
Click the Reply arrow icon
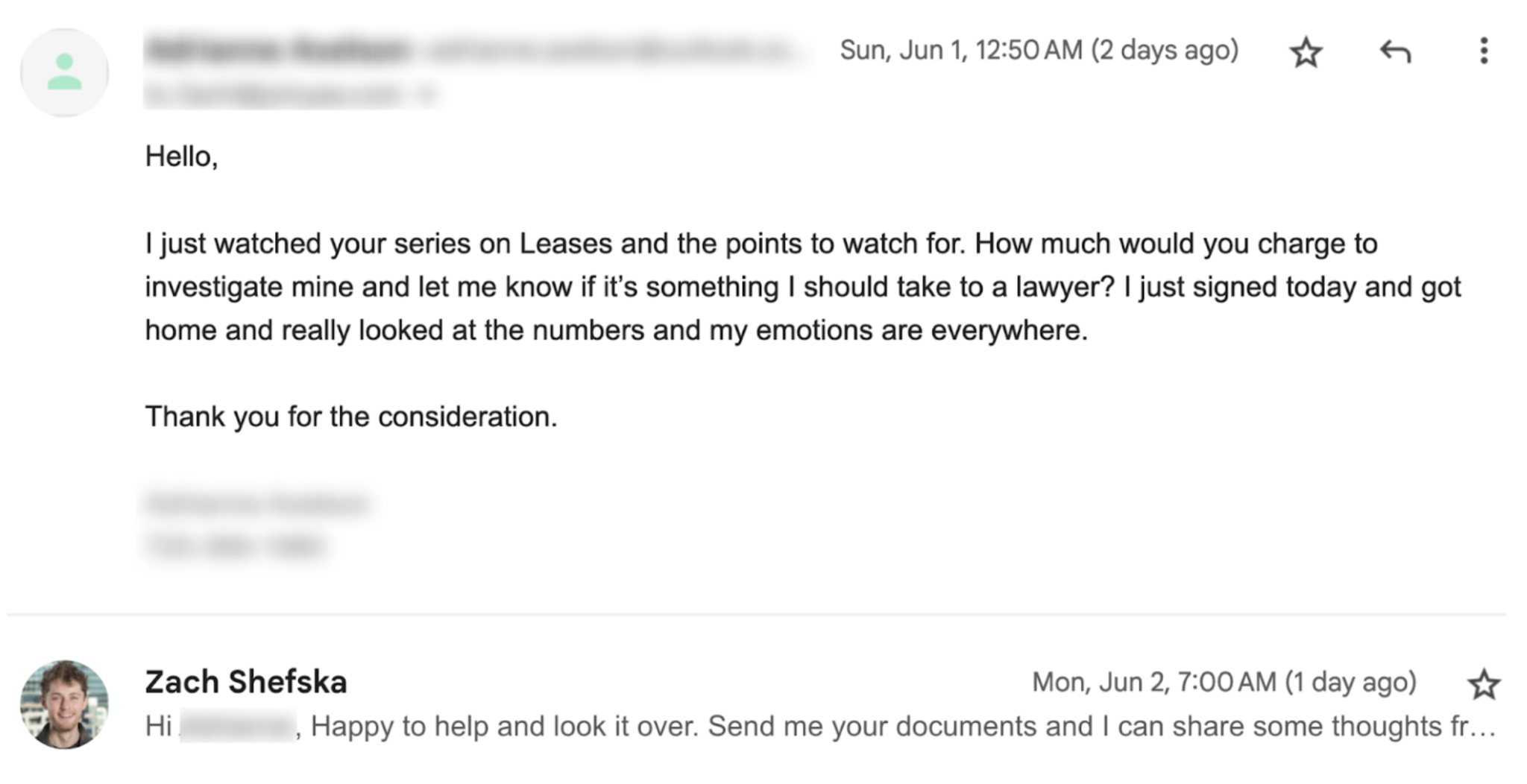click(1395, 52)
